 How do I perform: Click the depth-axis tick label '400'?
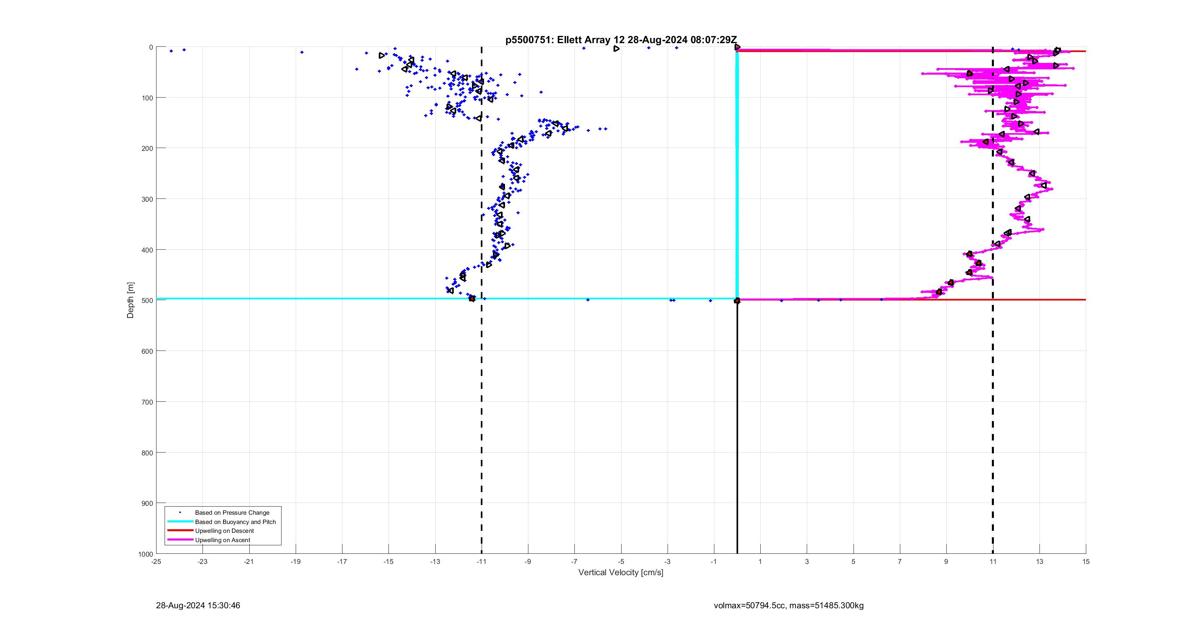pos(146,250)
